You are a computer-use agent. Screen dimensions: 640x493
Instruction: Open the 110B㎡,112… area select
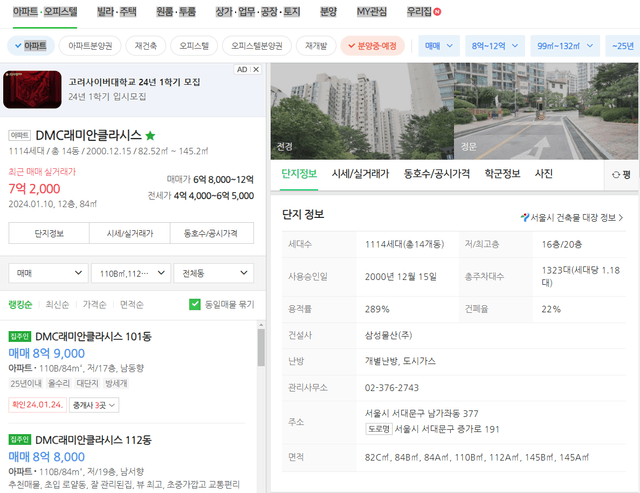pyautogui.click(x=131, y=273)
